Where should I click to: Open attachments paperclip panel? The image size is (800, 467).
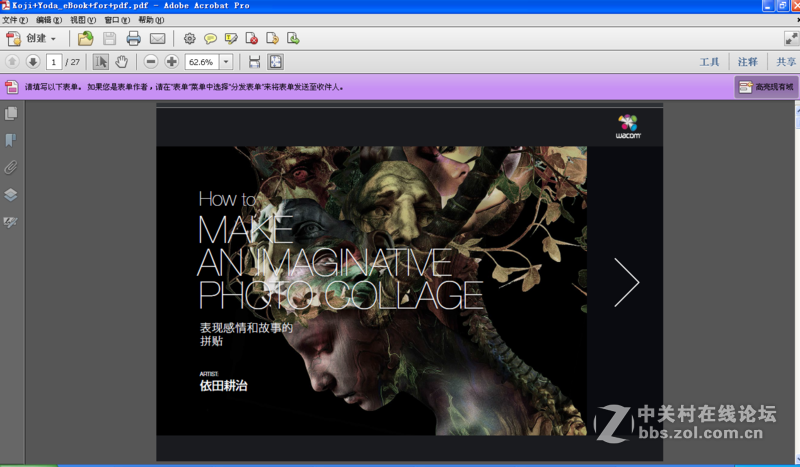pos(11,167)
